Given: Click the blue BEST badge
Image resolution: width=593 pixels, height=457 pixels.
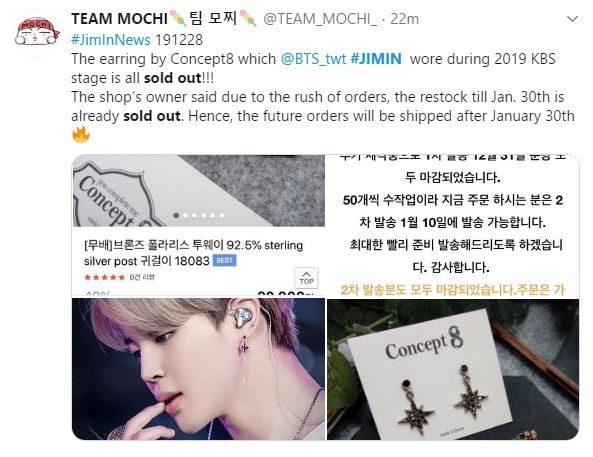Looking at the screenshot, I should click(225, 261).
